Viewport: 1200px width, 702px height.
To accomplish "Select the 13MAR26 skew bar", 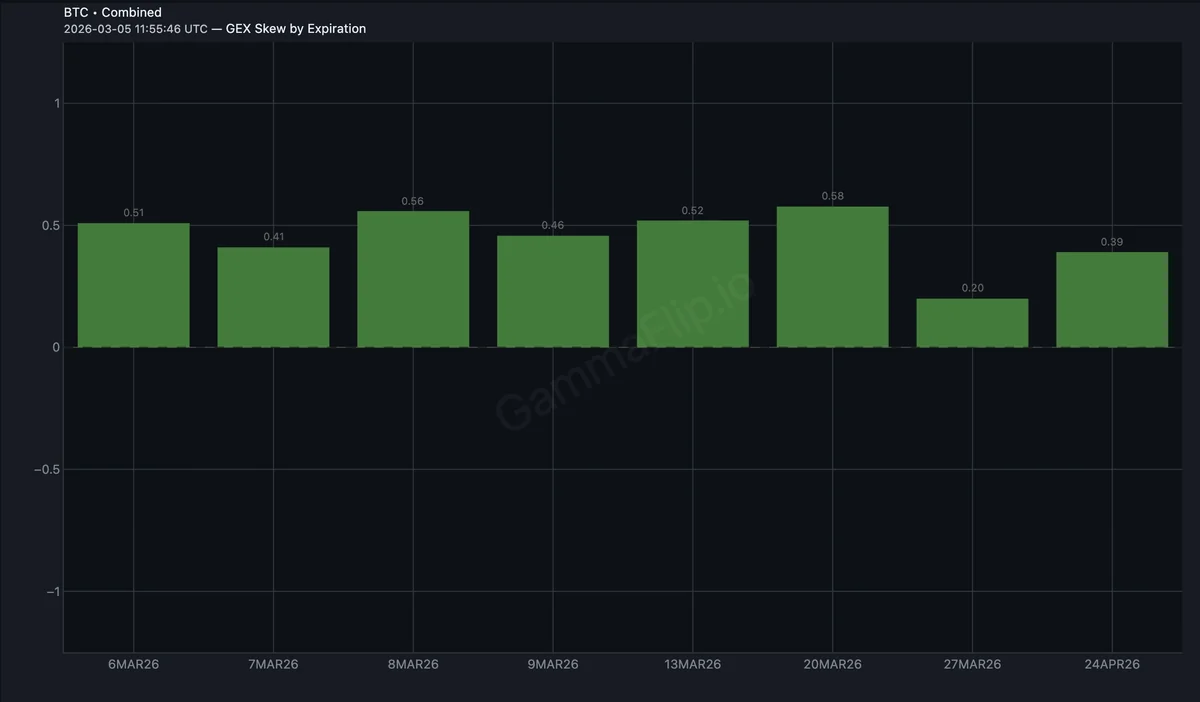I will click(x=692, y=285).
